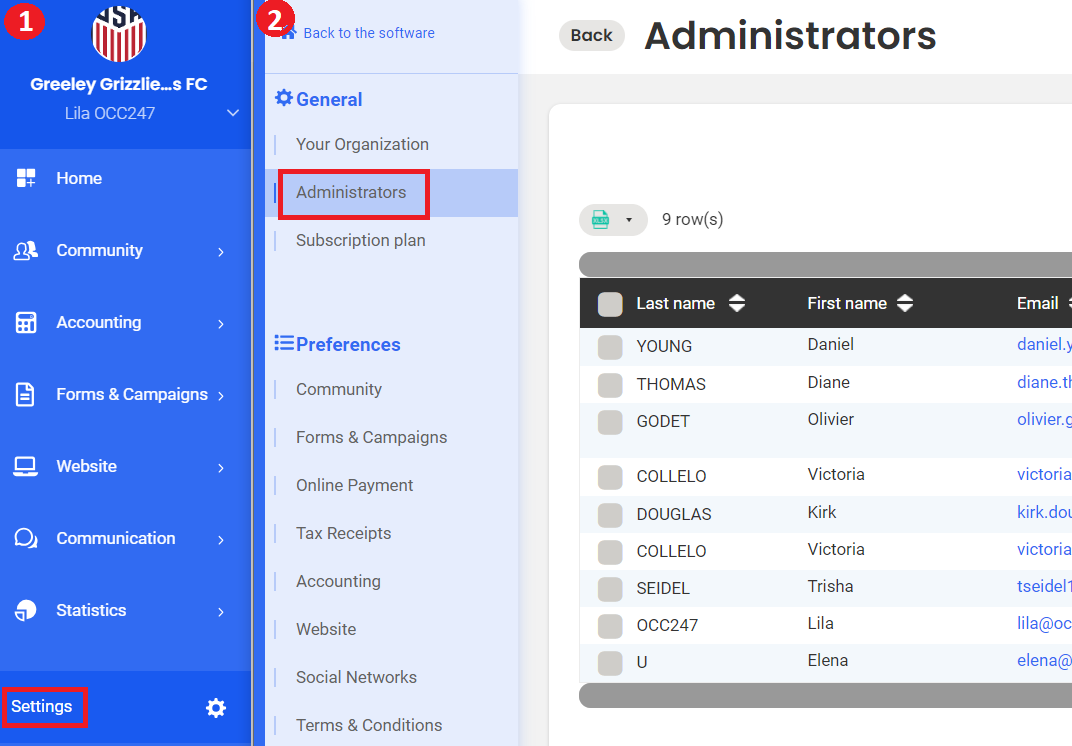
Task: Click the Website laptop icon
Action: [x=26, y=467]
